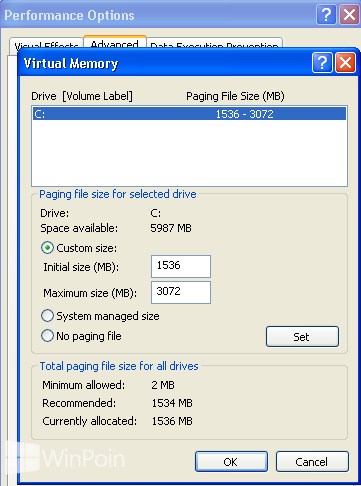Image resolution: width=361 pixels, height=486 pixels.
Task: Choose System managed size option
Action: coord(47,316)
